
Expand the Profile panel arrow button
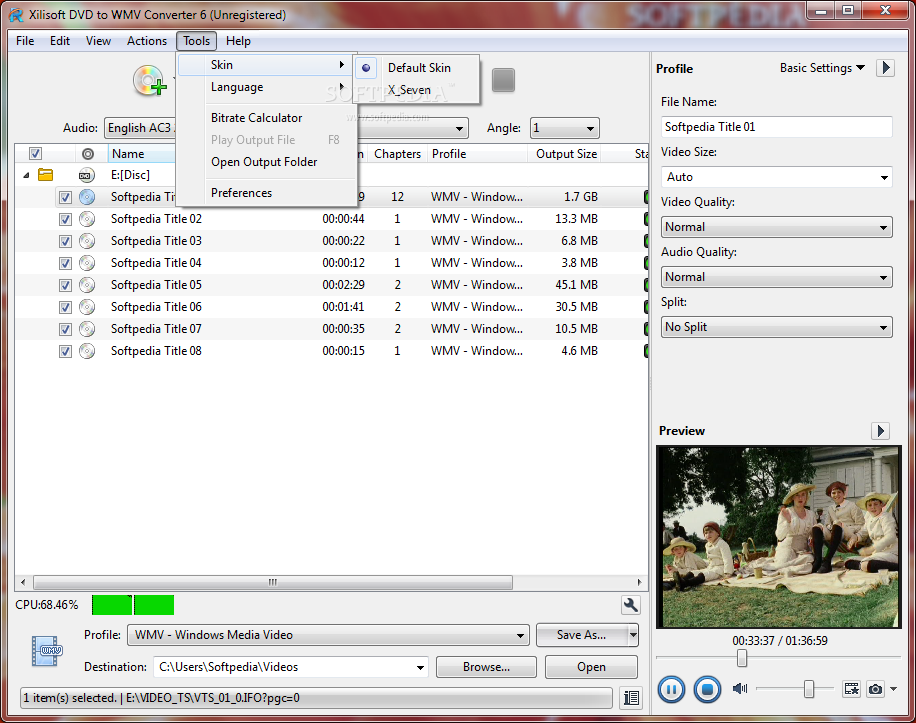pyautogui.click(x=886, y=68)
